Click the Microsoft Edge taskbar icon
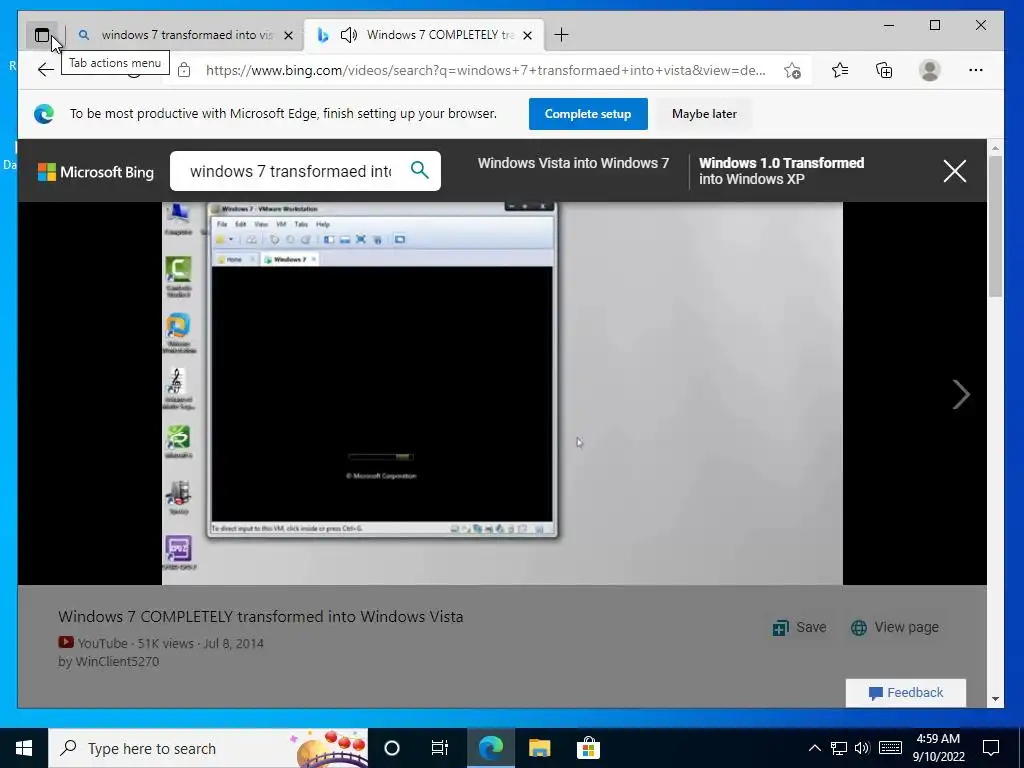The height and width of the screenshot is (768, 1024). tap(490, 748)
